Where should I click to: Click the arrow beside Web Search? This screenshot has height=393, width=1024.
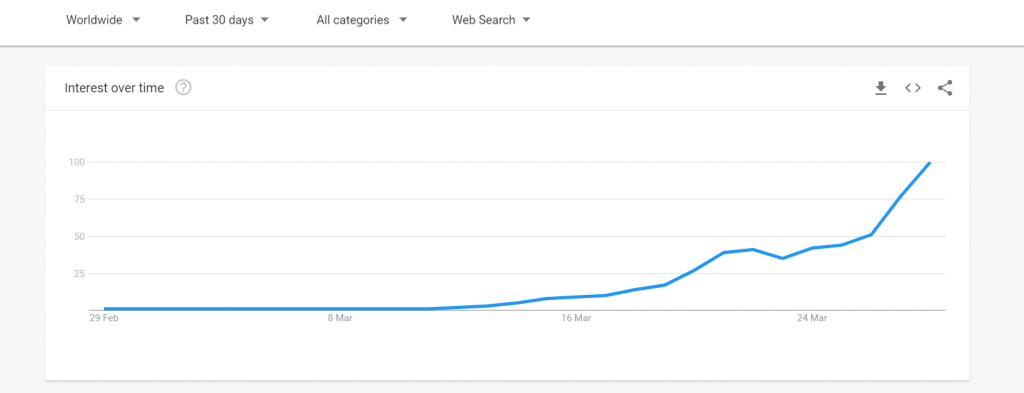(x=526, y=20)
